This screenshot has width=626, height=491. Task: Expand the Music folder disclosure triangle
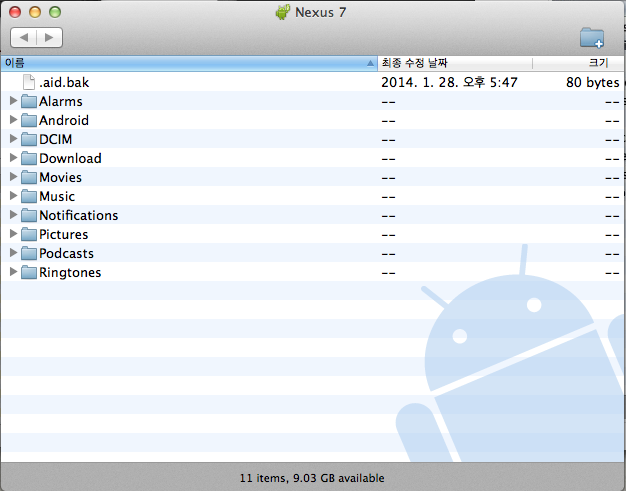click(13, 196)
